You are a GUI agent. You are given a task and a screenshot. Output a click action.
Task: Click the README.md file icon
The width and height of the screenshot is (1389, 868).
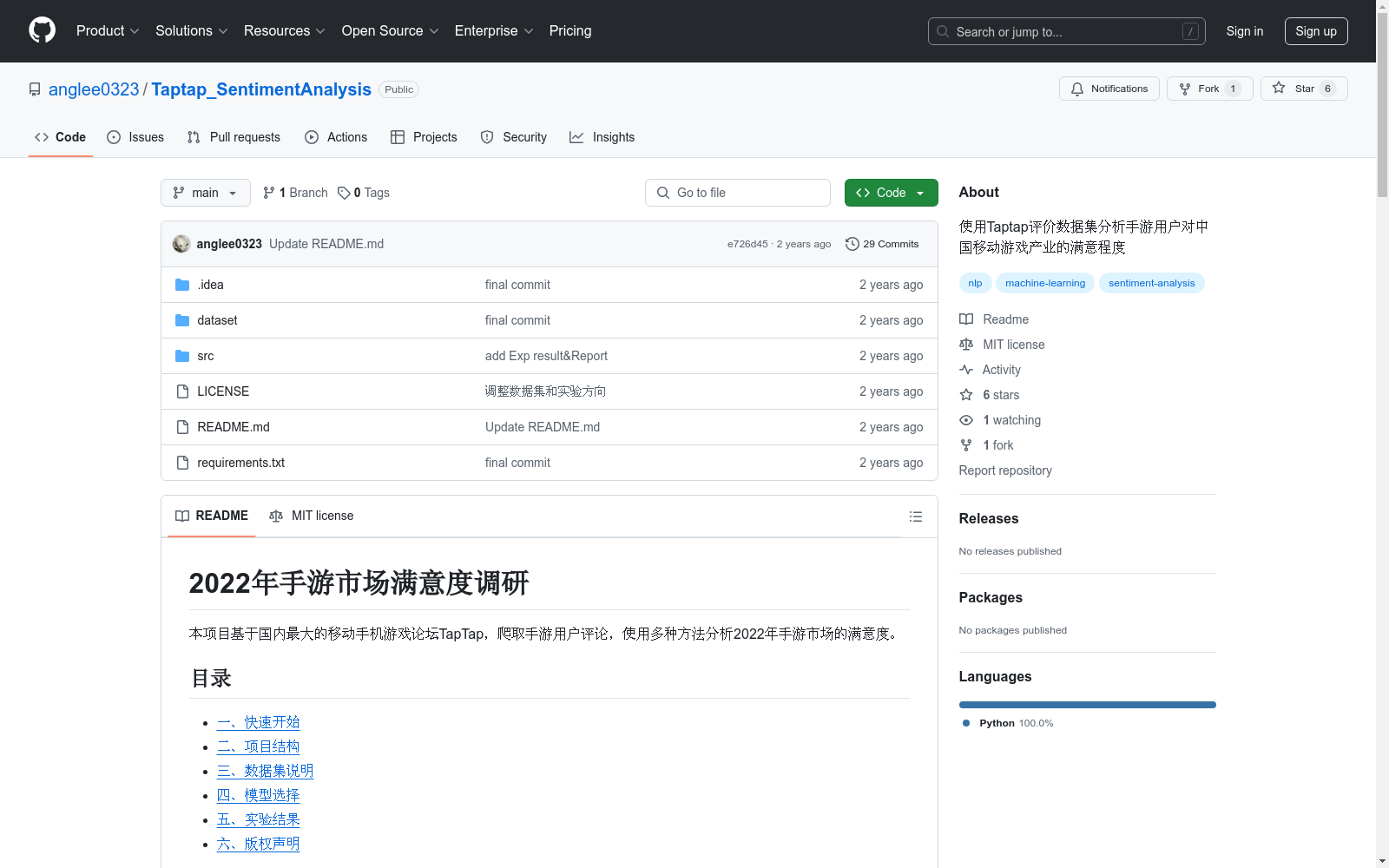[x=182, y=427]
